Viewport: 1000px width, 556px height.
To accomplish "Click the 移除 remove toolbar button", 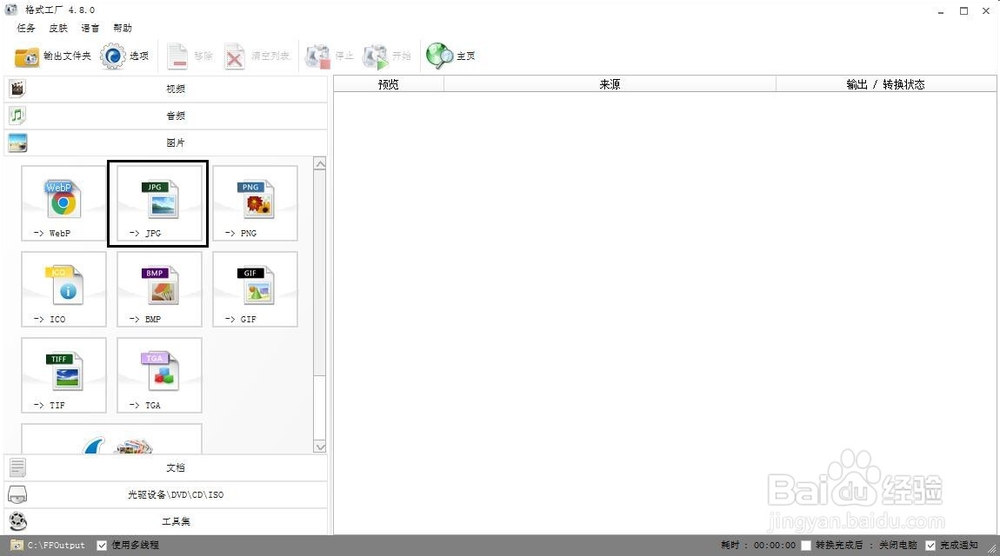I will tap(189, 56).
